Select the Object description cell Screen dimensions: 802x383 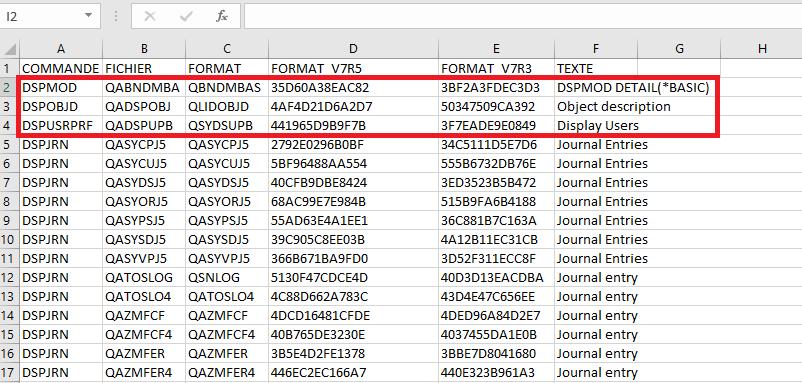614,106
